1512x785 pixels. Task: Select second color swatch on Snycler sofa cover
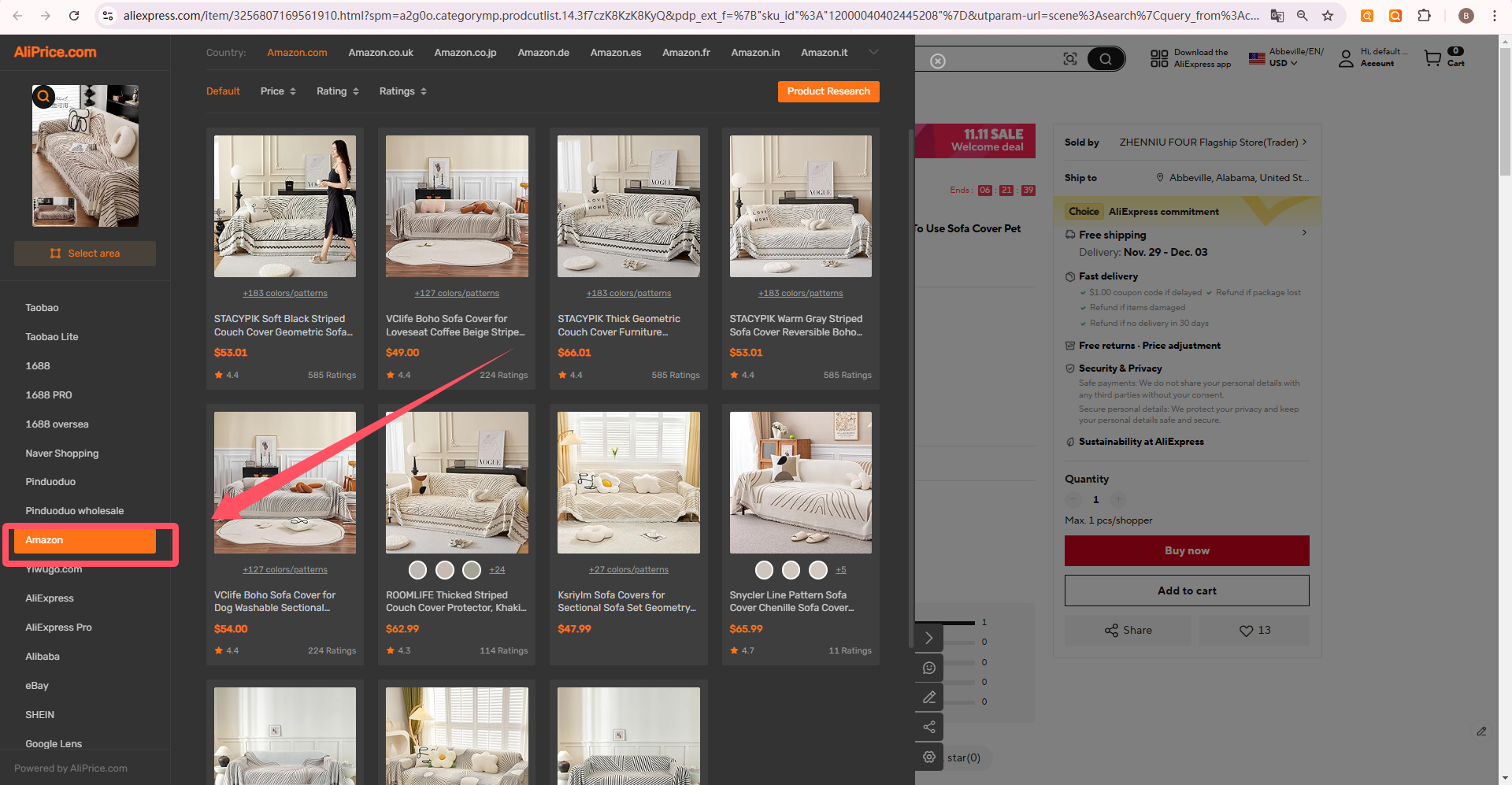coord(791,570)
